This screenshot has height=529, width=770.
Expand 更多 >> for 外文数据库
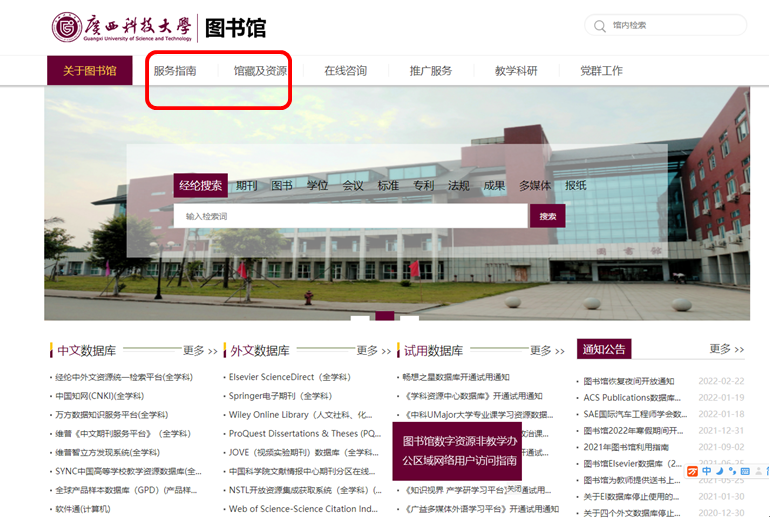373,351
